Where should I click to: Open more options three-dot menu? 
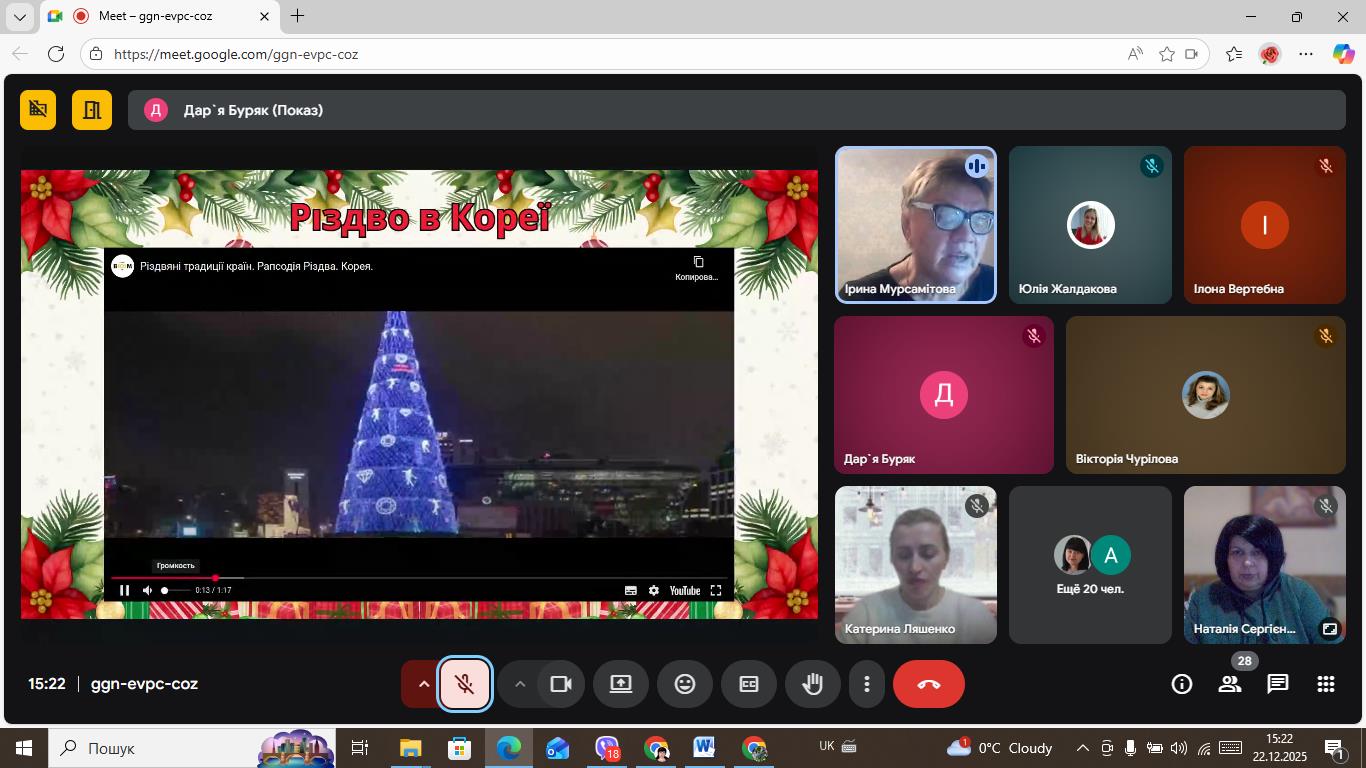[866, 684]
